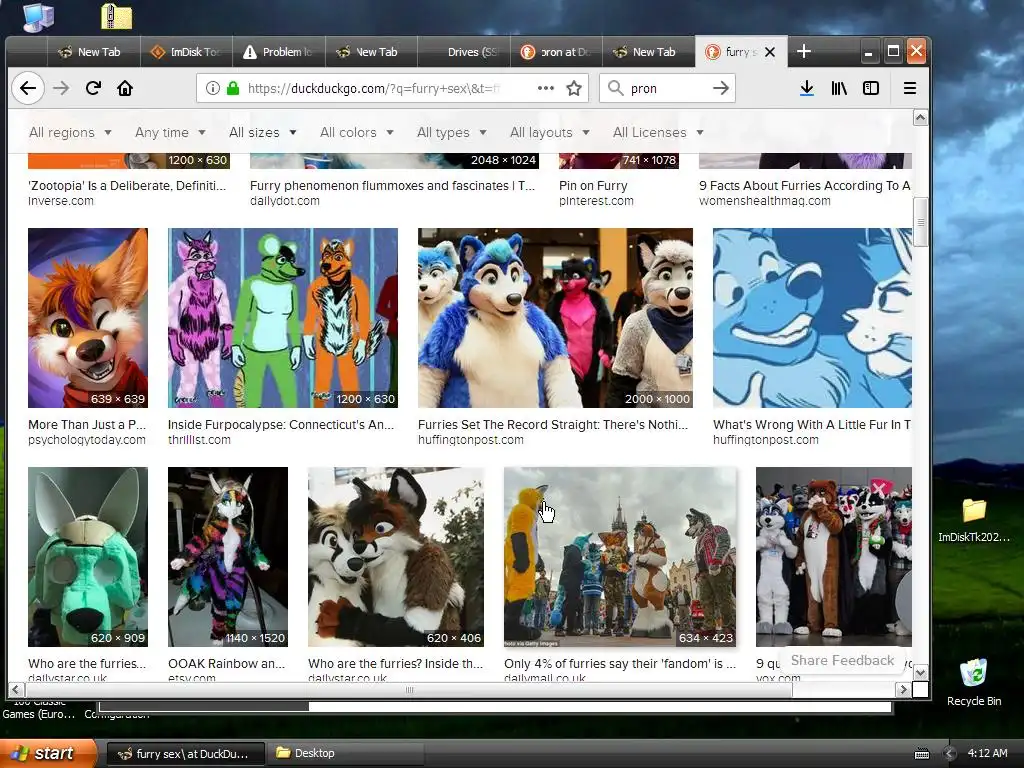1024x768 pixels.
Task: Open the My Computer desktop icon
Action: click(x=38, y=16)
